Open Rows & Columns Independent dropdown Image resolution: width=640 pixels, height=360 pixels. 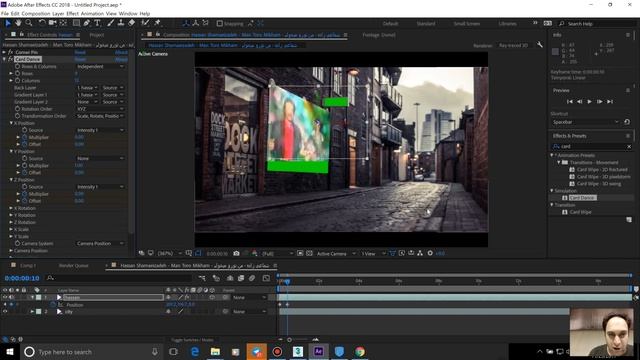[100, 66]
